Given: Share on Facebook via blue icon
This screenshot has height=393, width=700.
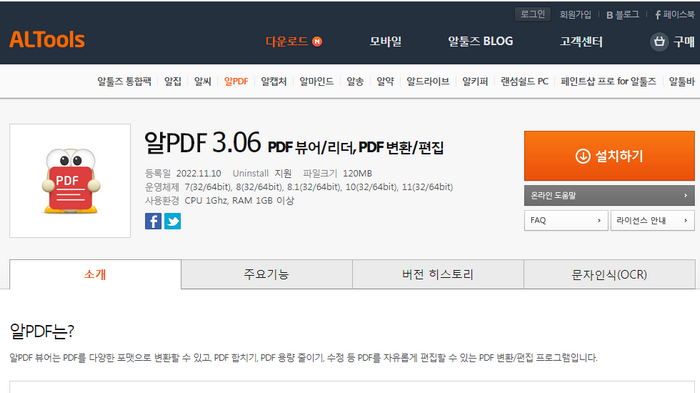Looking at the screenshot, I should pyautogui.click(x=153, y=221).
